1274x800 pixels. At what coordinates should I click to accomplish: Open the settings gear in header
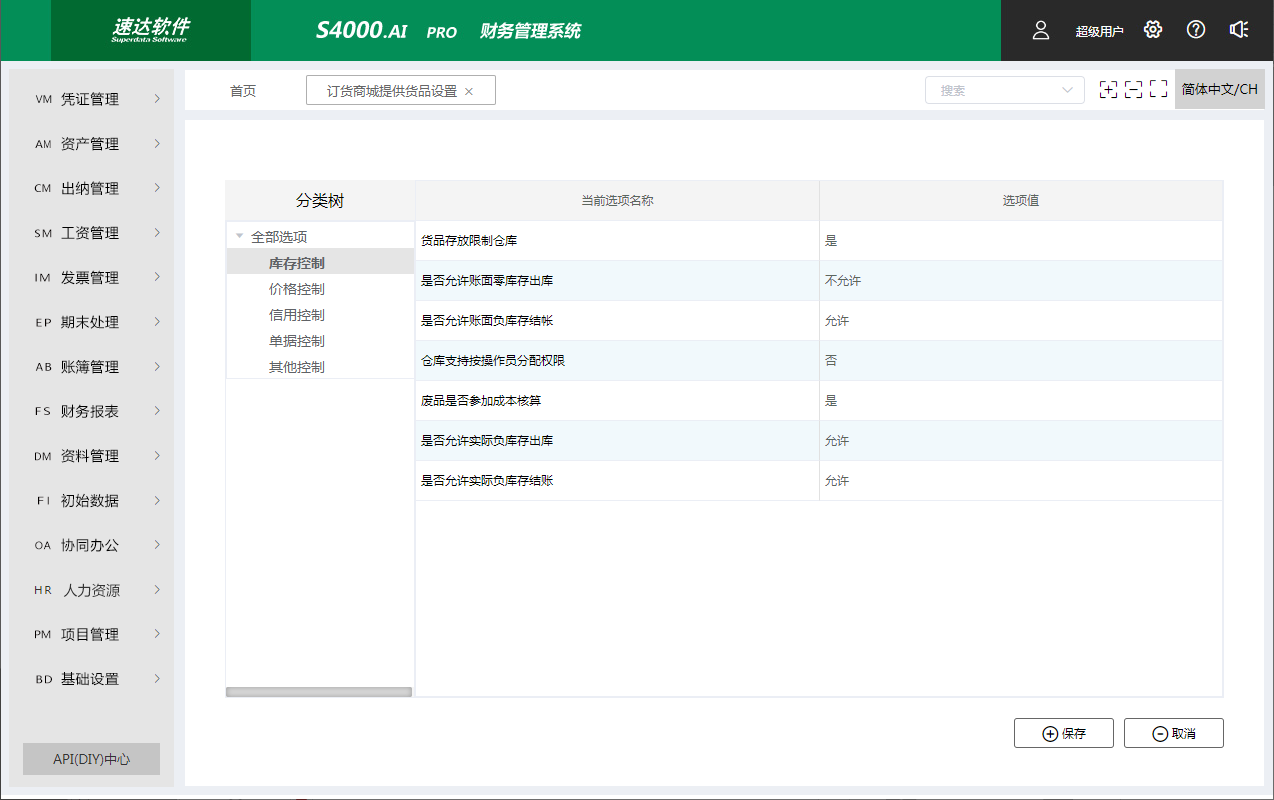click(1153, 30)
